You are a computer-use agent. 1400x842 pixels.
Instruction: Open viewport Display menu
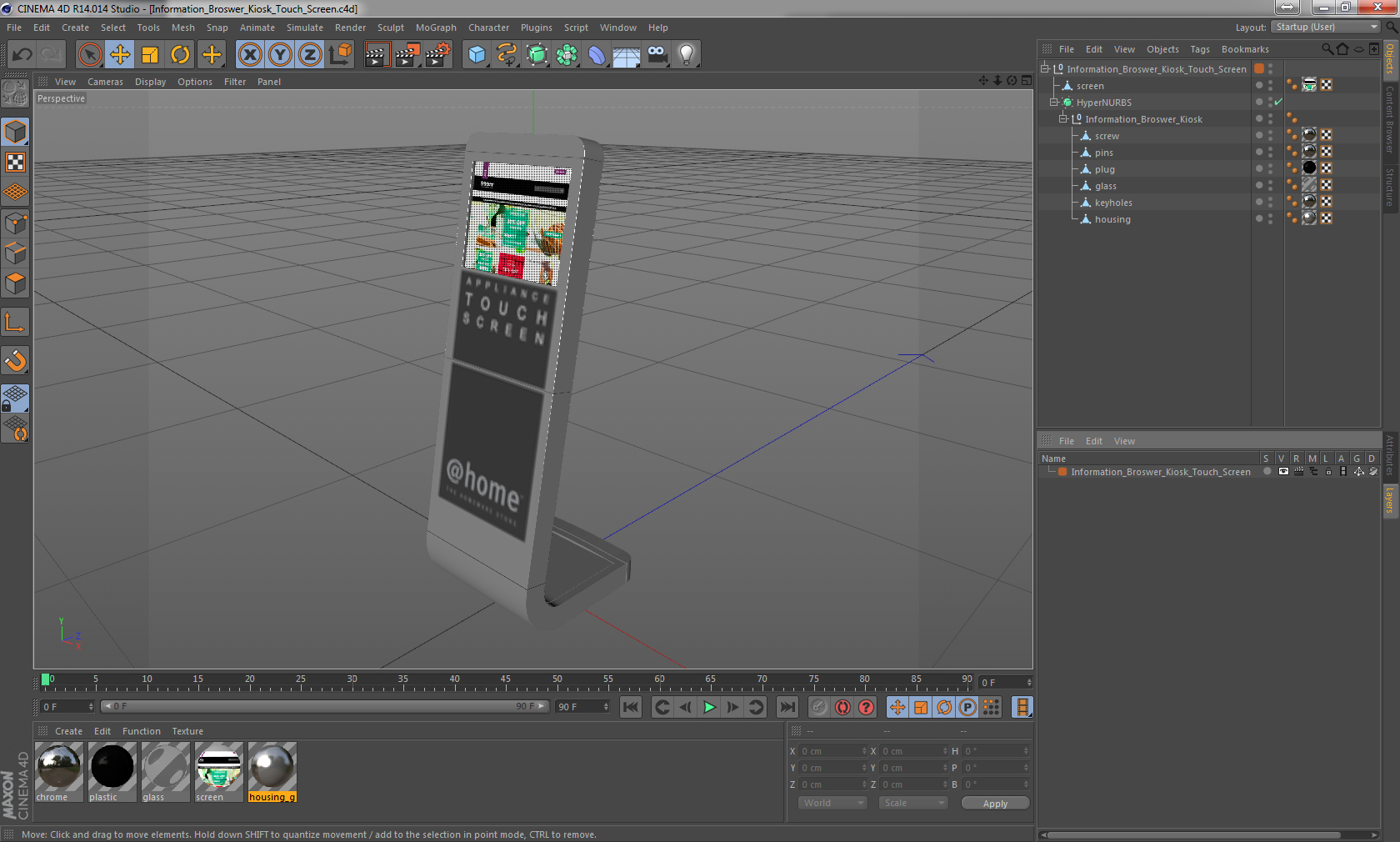click(x=150, y=82)
